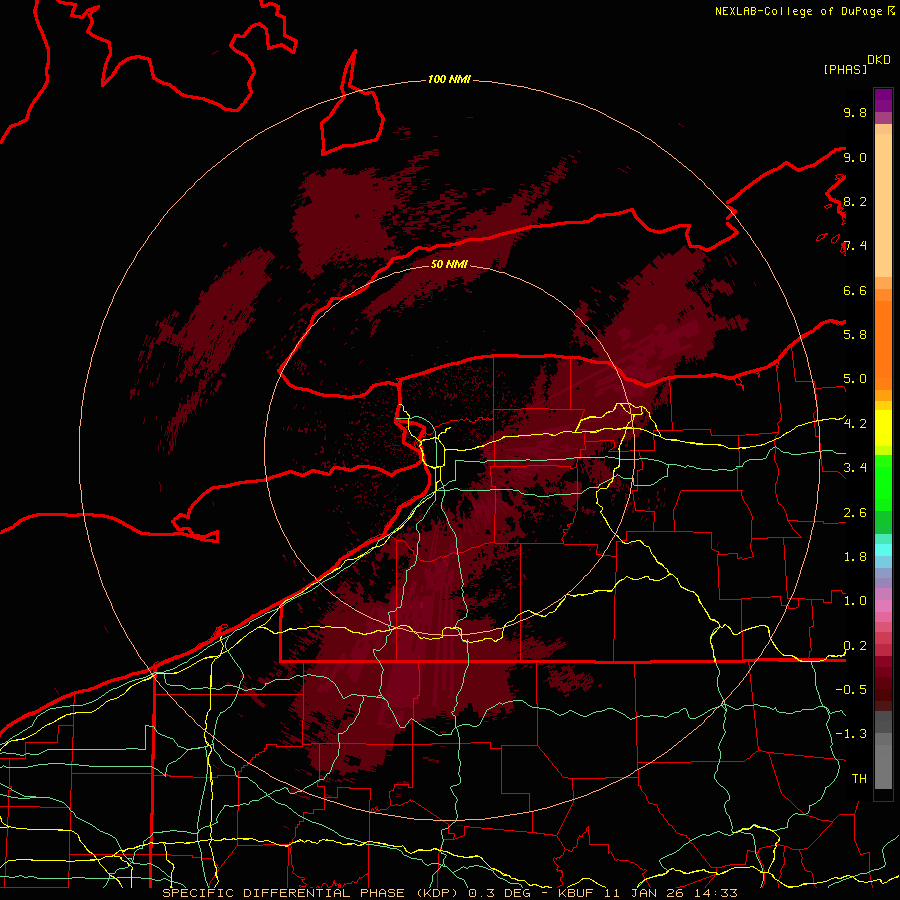
Task: Select the 1.8 legend value
Action: click(855, 557)
